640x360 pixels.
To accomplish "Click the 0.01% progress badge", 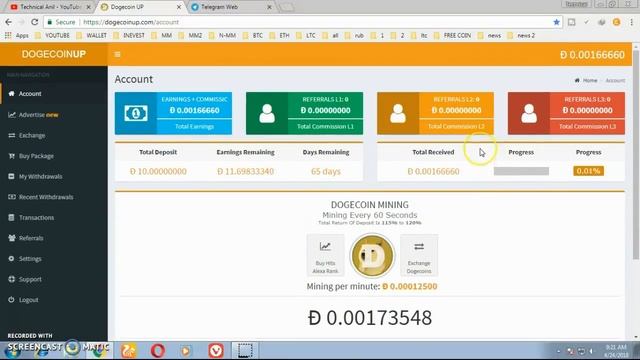I will (588, 171).
